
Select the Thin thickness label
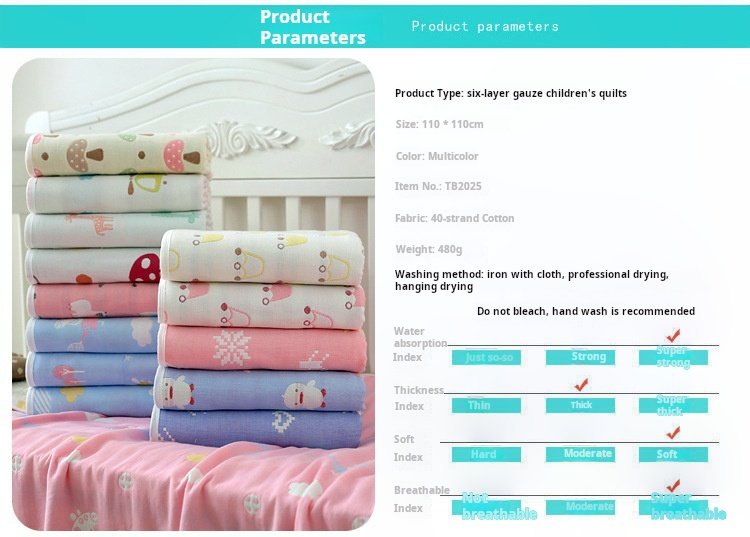coord(486,405)
